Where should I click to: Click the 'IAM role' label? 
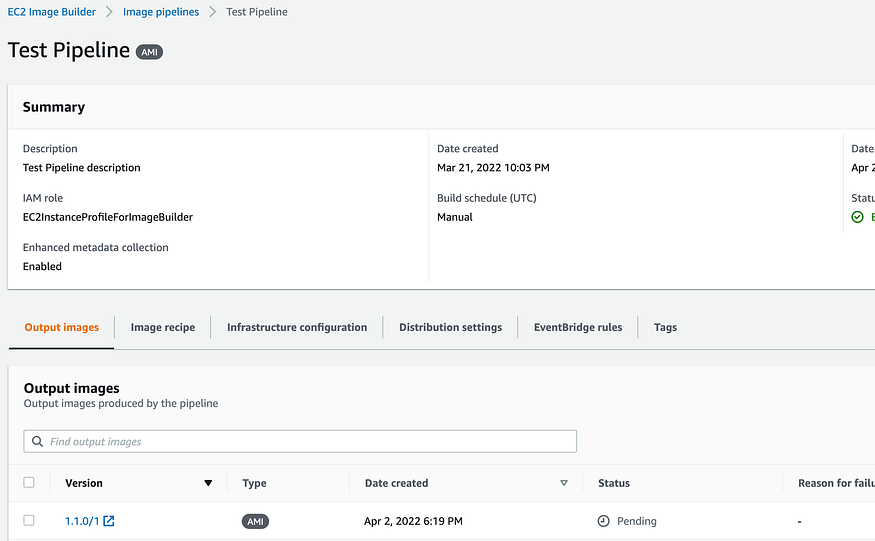(43, 198)
